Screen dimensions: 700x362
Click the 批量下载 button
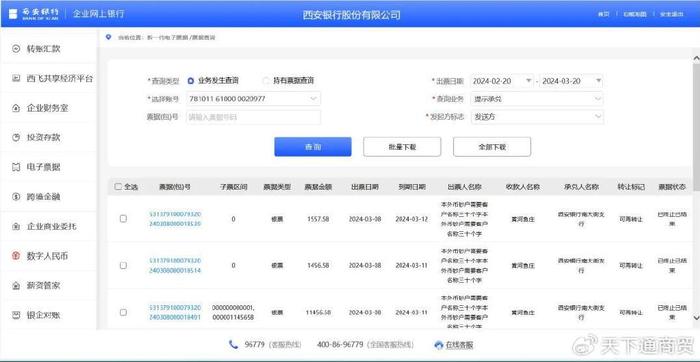(x=402, y=146)
